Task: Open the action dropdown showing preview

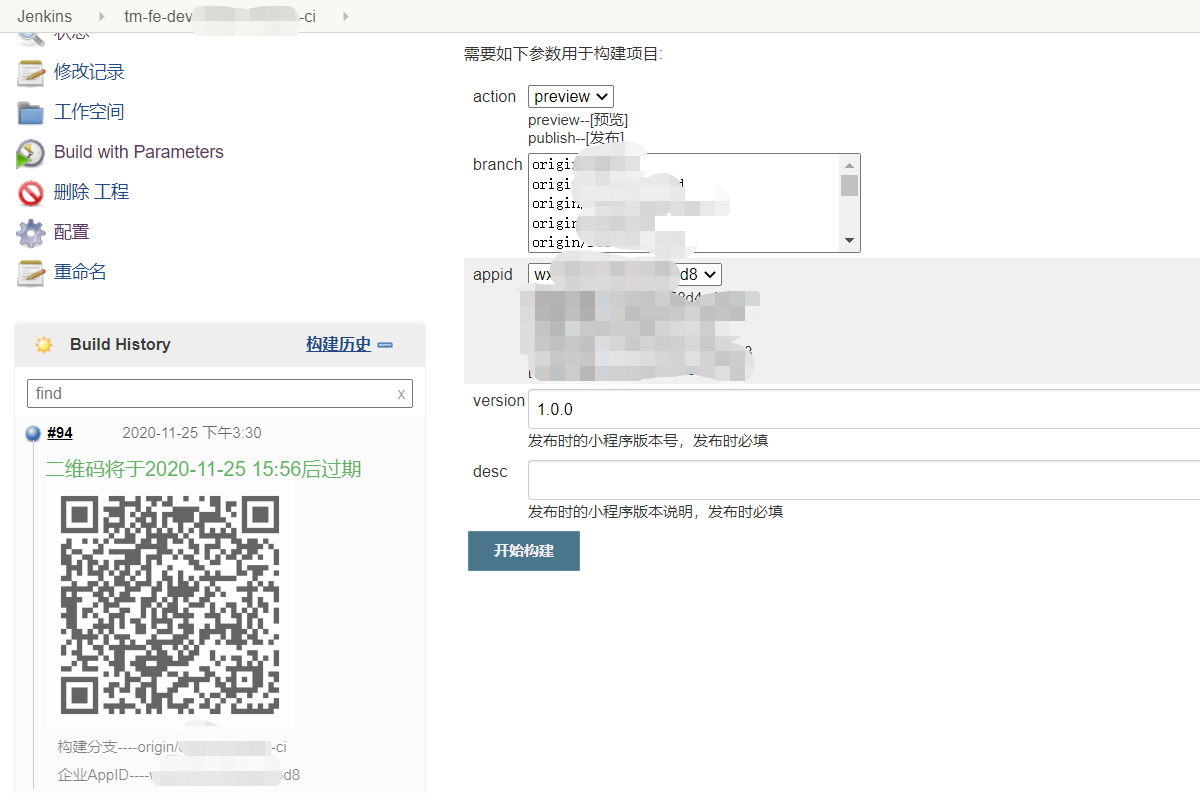Action: 570,96
